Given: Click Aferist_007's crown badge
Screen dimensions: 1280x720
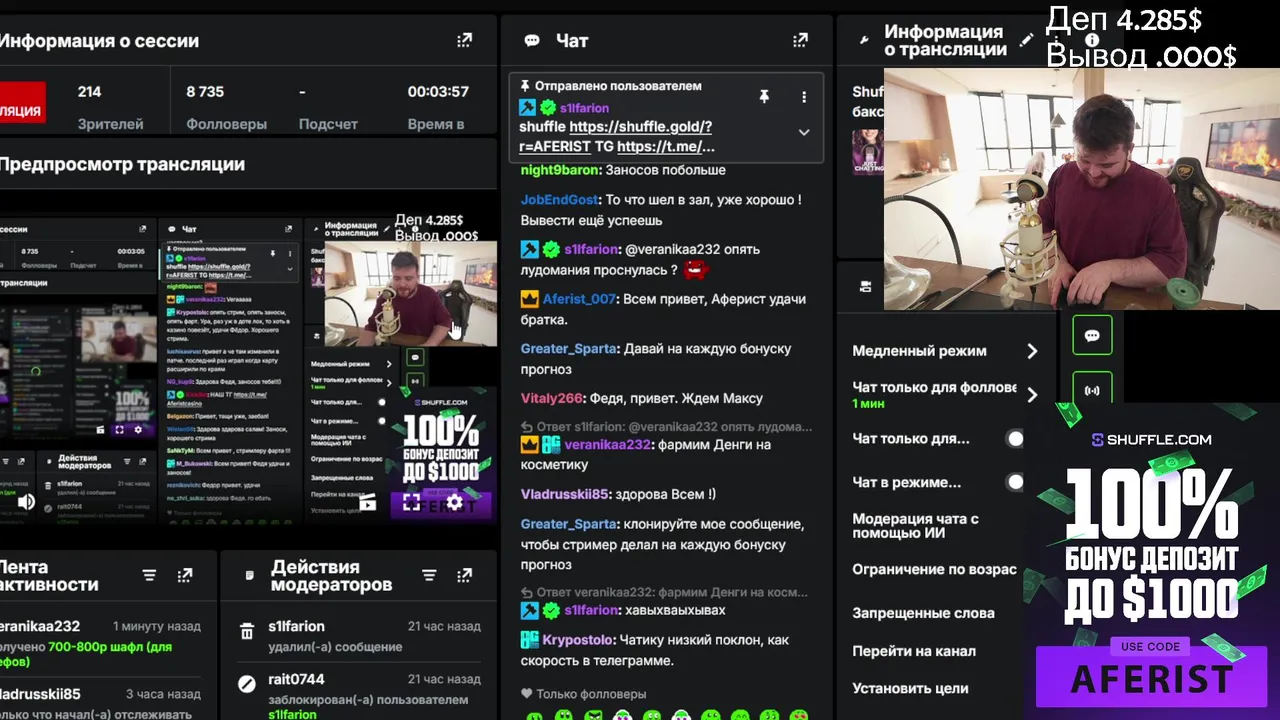Looking at the screenshot, I should (x=530, y=299).
